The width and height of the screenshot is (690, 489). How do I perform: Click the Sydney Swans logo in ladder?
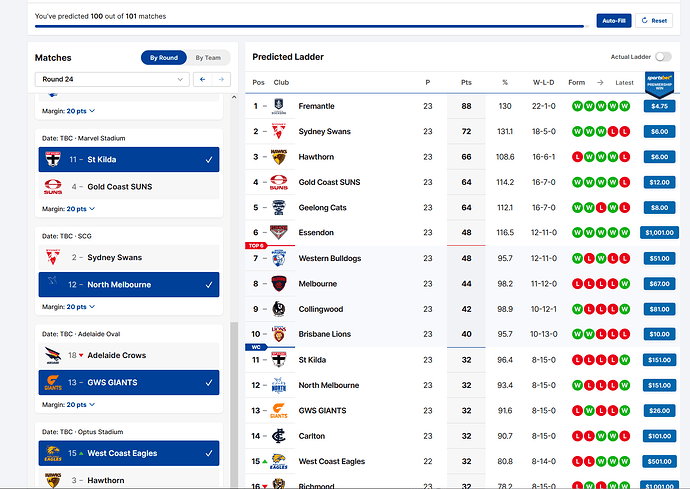point(279,131)
